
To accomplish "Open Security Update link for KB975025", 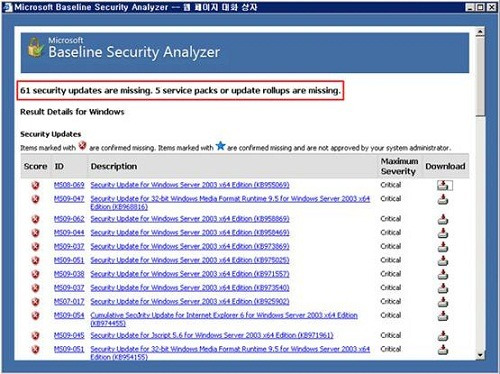I will 190,260.
